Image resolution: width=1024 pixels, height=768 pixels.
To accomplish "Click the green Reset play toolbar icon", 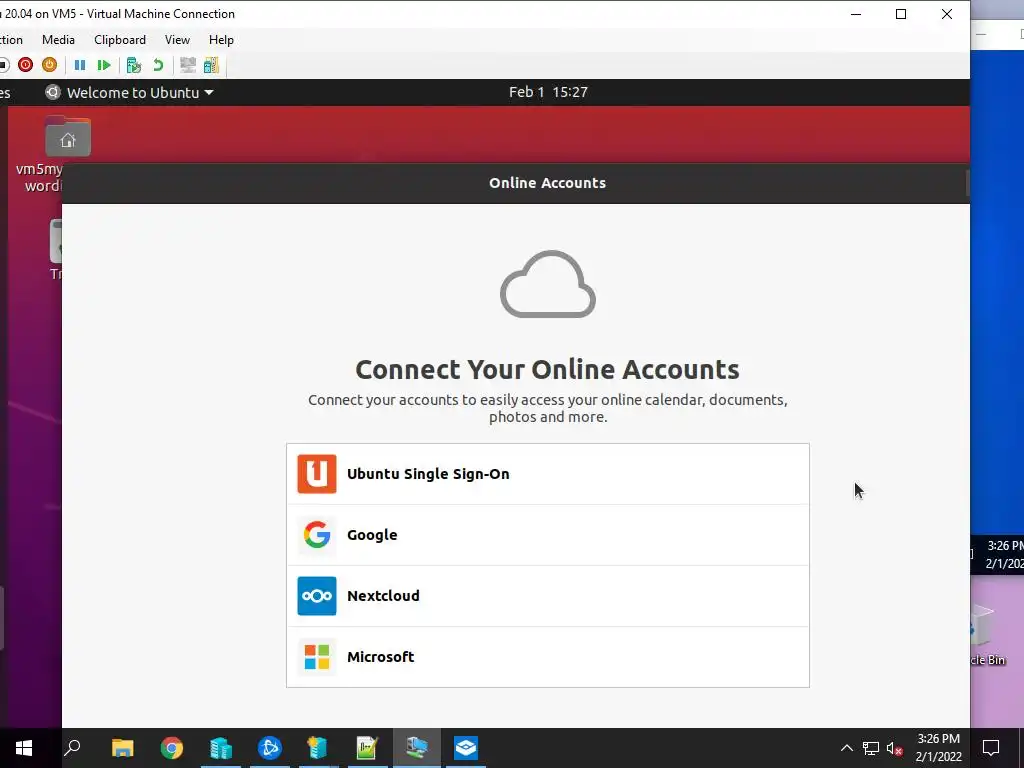I will click(x=104, y=65).
